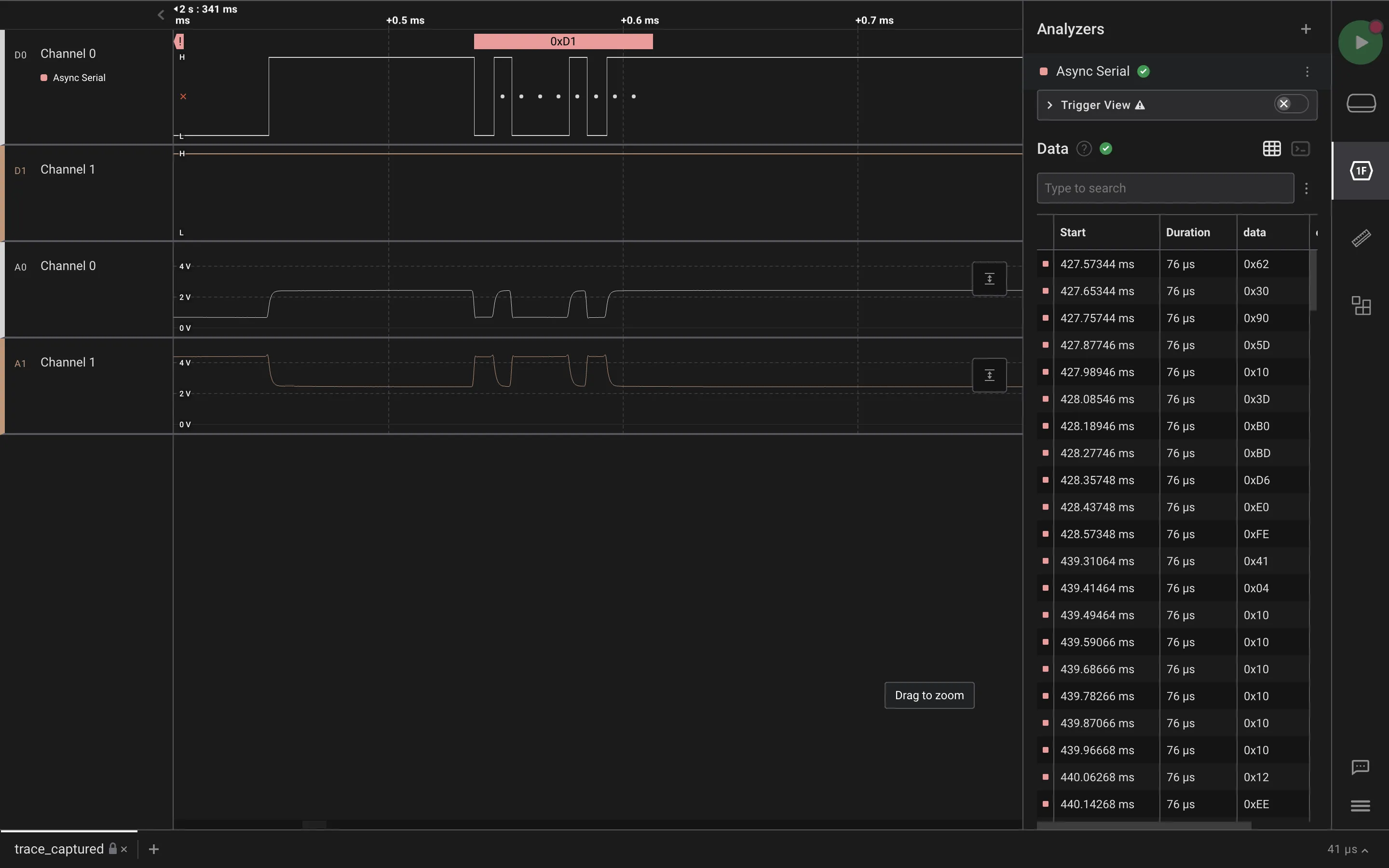The width and height of the screenshot is (1389, 868).
Task: Open the Extensions sidebar panel
Action: pyautogui.click(x=1361, y=305)
